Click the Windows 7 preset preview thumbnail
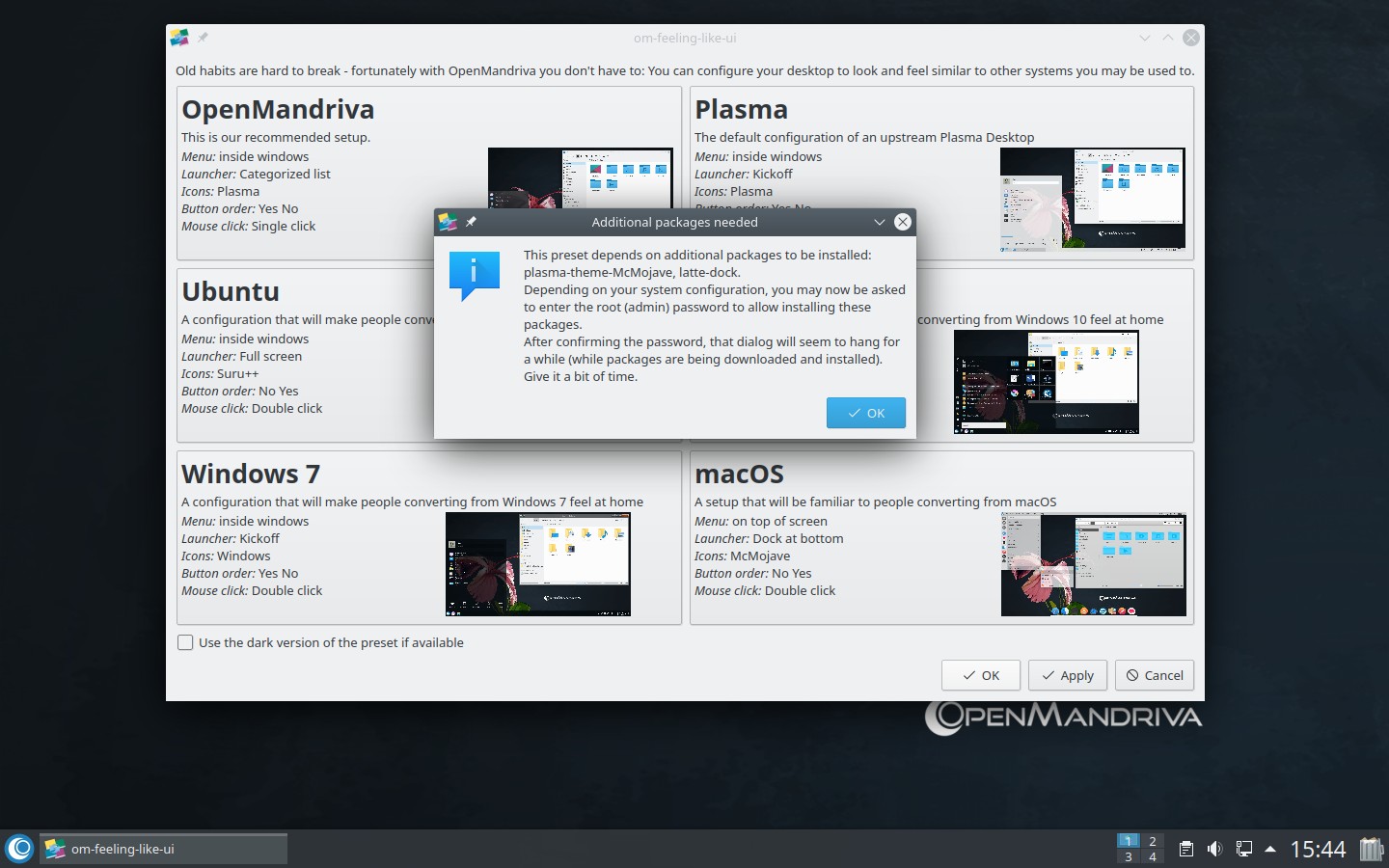Viewport: 1389px width, 868px height. (x=537, y=564)
